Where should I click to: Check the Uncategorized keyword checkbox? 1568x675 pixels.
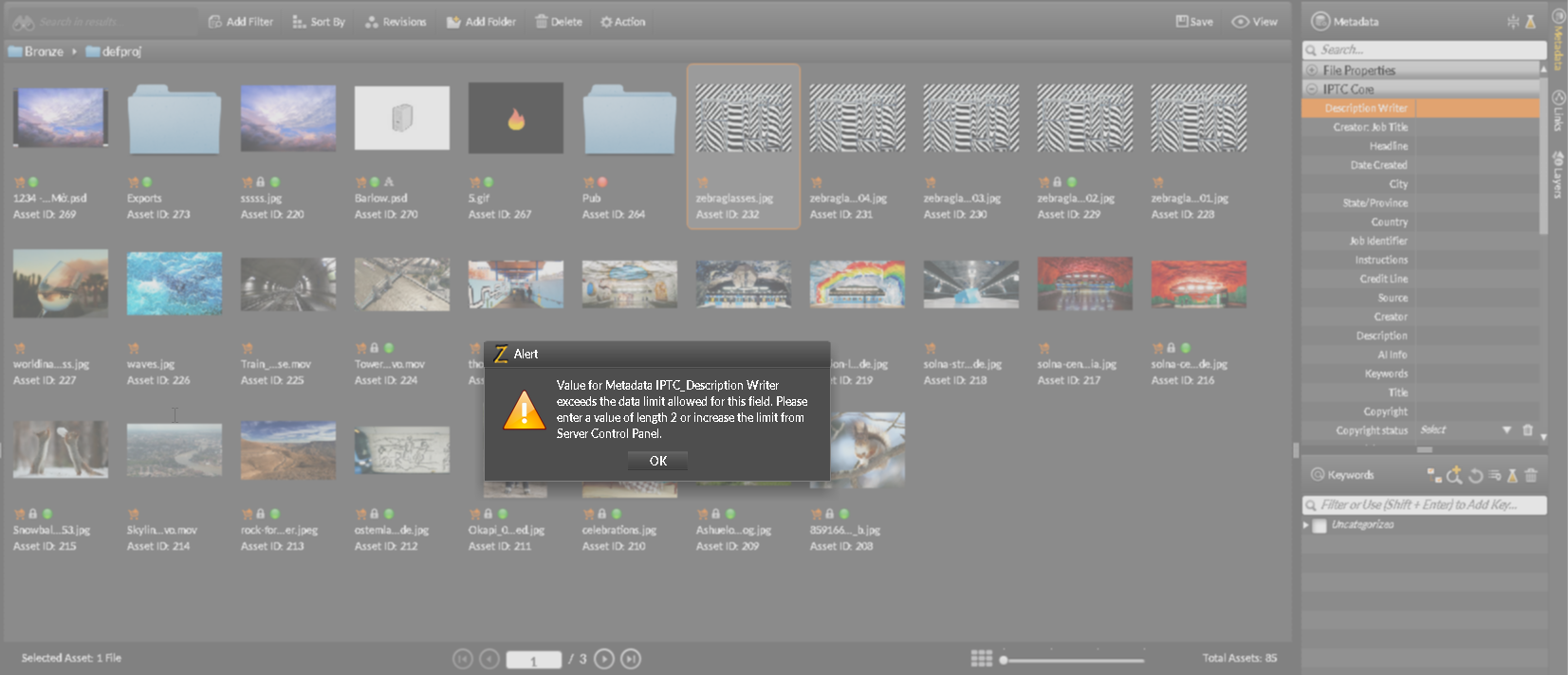click(x=1319, y=525)
